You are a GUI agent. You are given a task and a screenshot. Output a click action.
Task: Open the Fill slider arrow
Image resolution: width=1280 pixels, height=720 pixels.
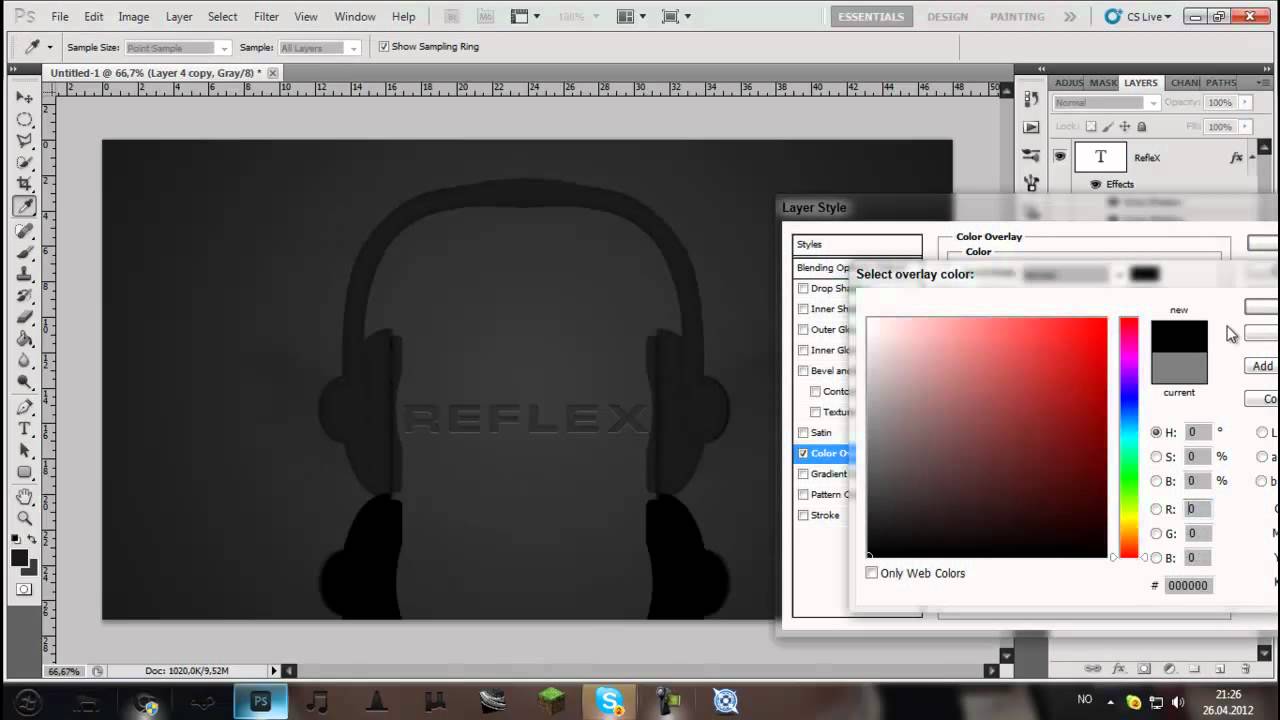[x=1245, y=127]
